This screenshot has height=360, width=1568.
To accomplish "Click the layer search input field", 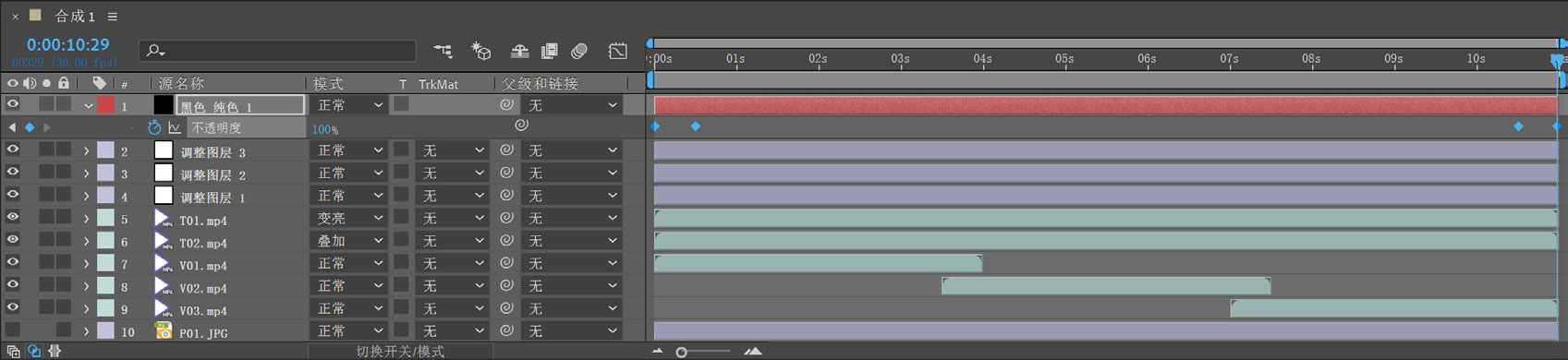I will click(x=277, y=51).
